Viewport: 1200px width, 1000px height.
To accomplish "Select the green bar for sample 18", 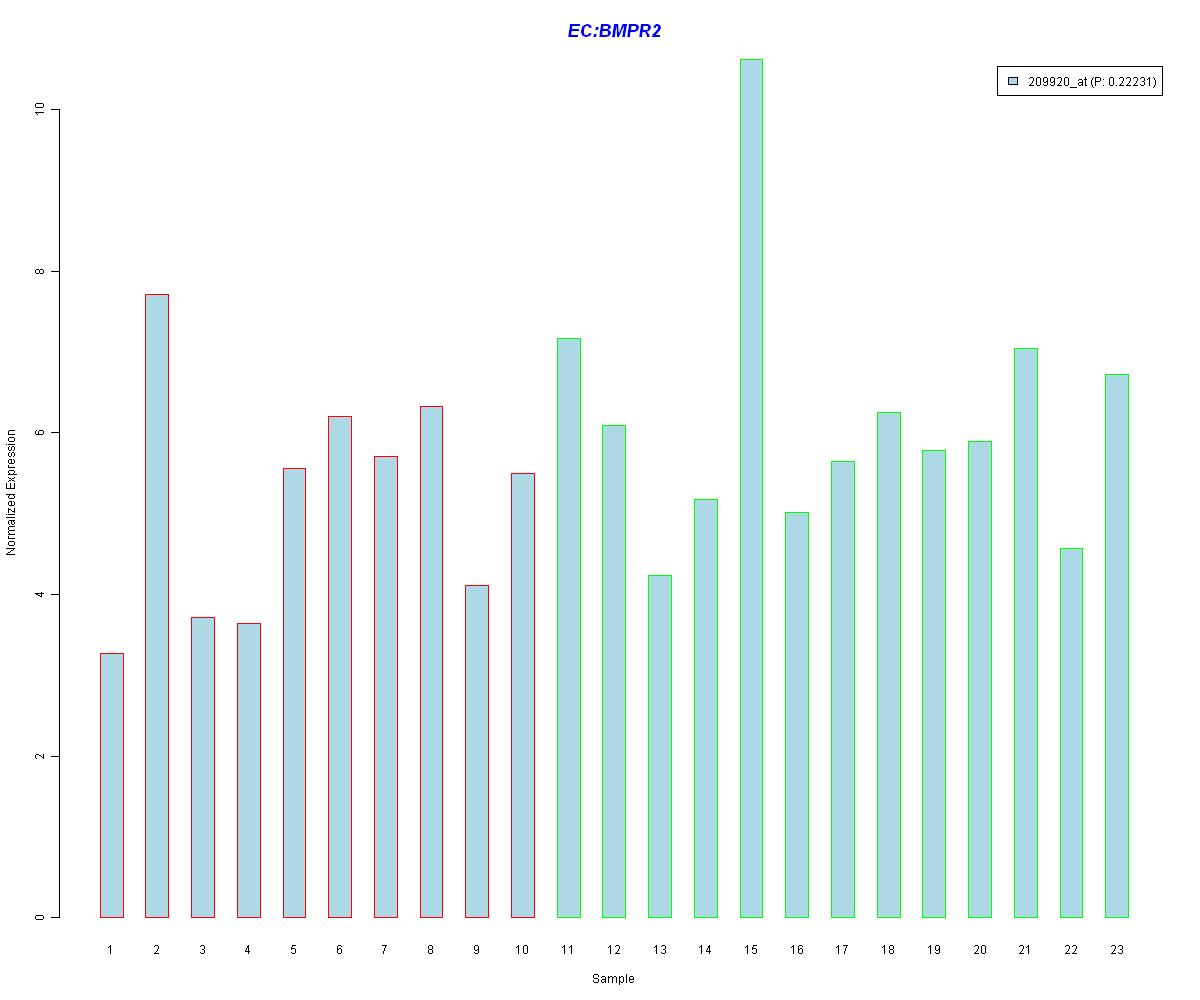I will tap(889, 665).
